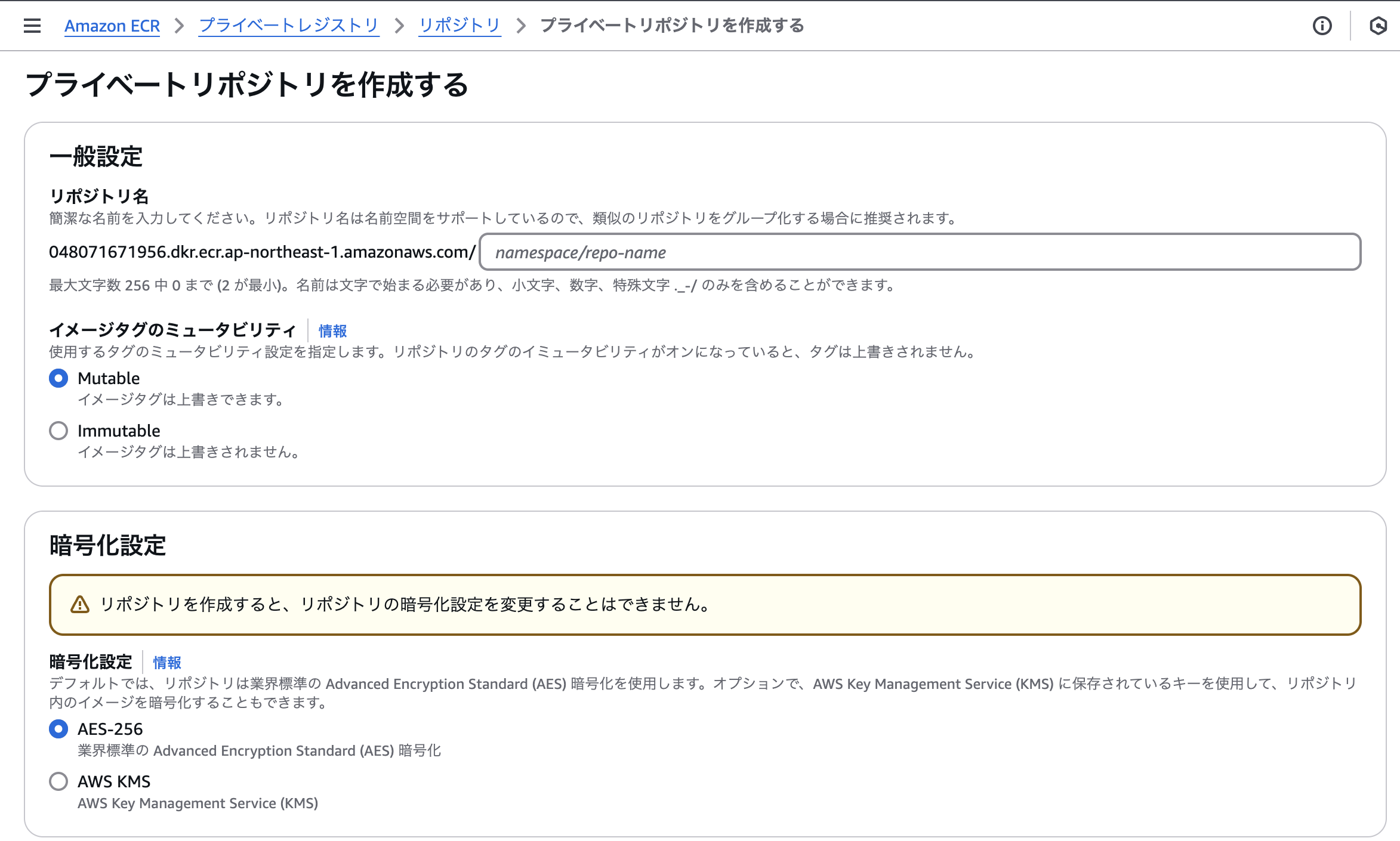Viewport: 1400px width, 841px height.
Task: Open プライベートレジストリ from the breadcrumb trail
Action: coord(288,26)
